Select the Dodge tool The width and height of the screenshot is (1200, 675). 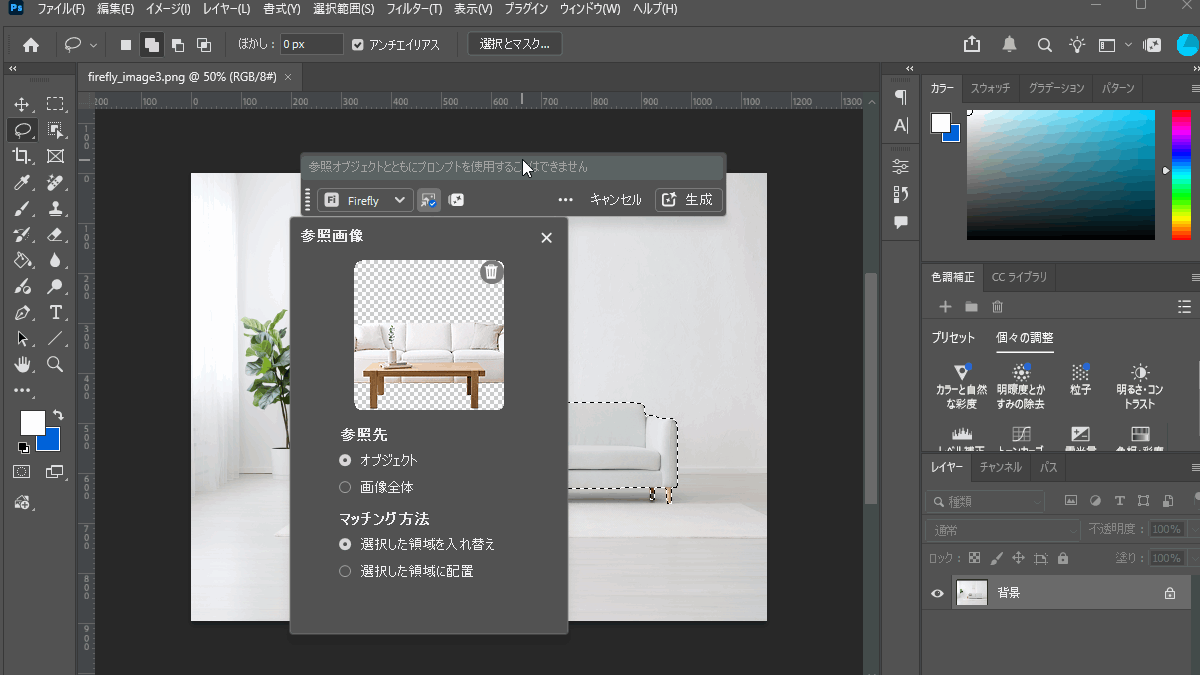[x=55, y=287]
